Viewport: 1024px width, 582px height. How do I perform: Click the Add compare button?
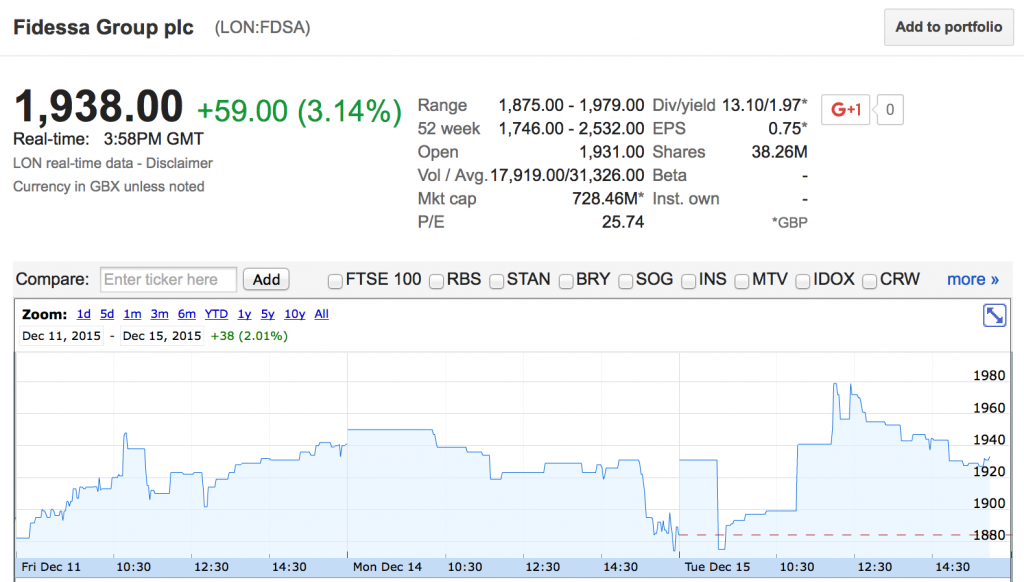pyautogui.click(x=266, y=280)
